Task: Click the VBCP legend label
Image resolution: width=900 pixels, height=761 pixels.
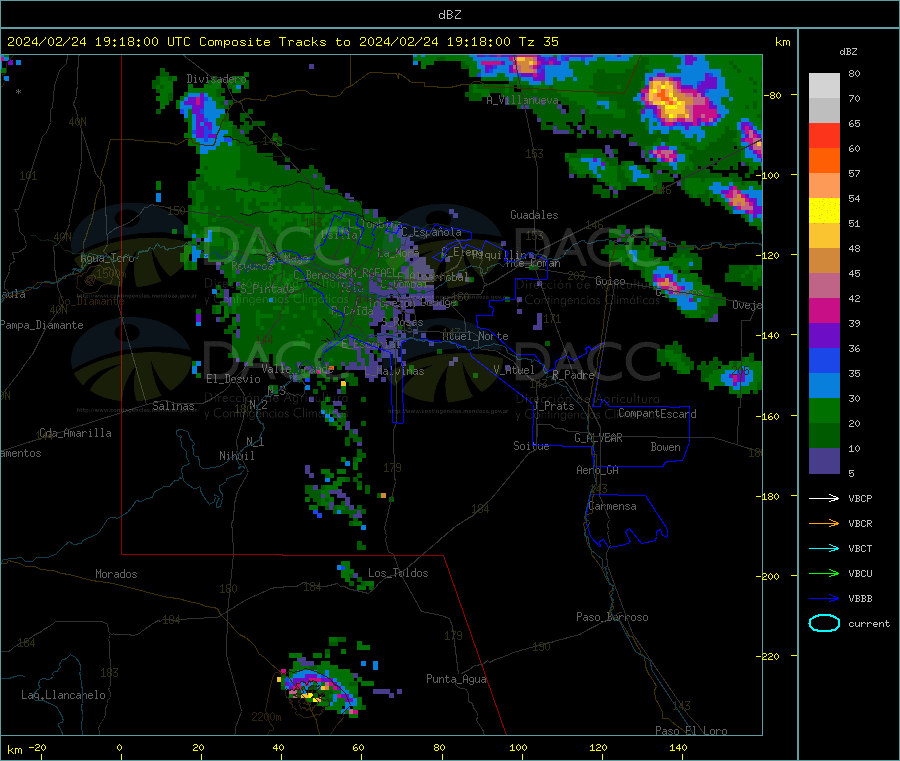Action: [860, 498]
